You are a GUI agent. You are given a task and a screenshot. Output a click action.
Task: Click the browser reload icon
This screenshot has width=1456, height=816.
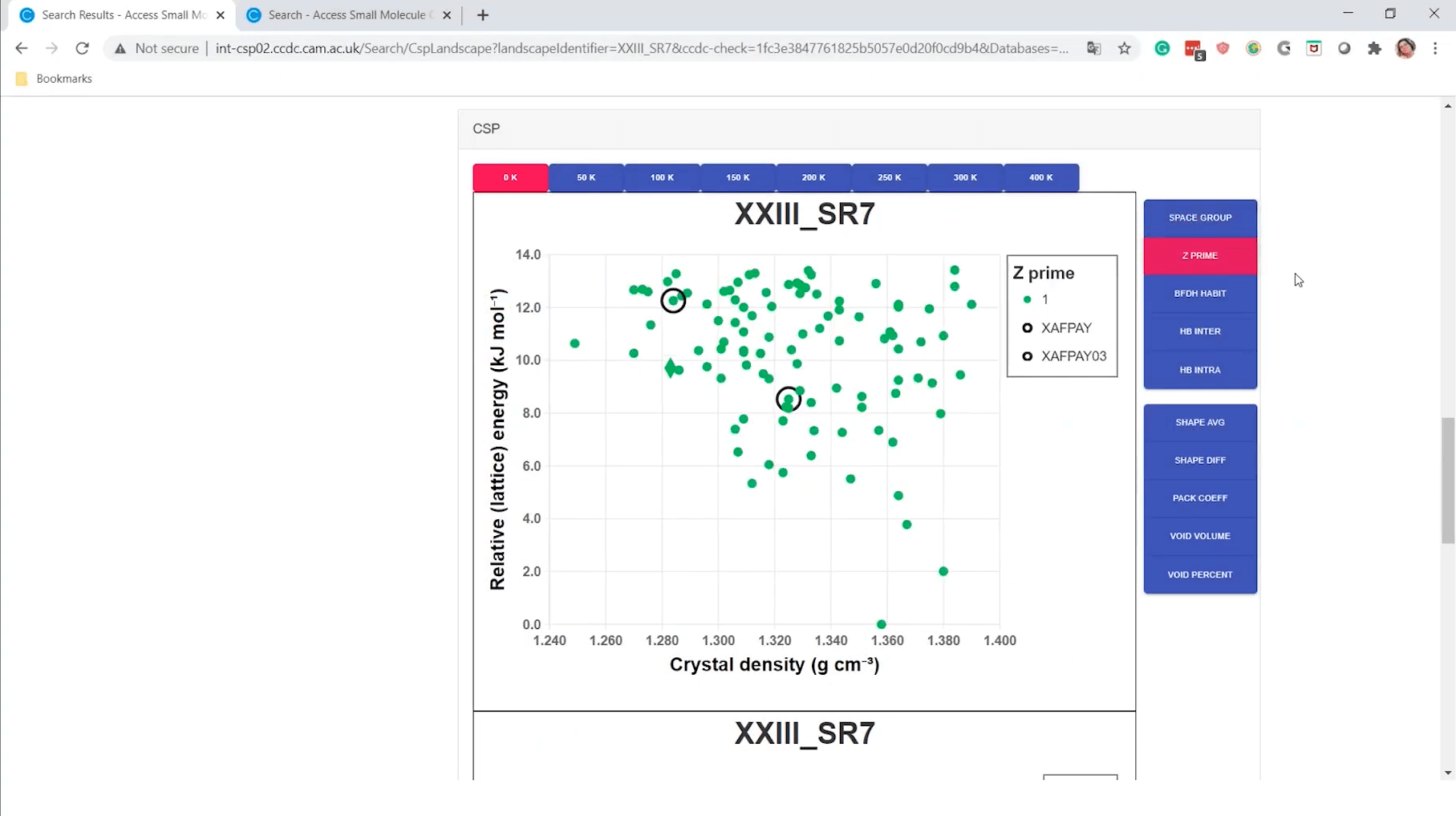point(82,48)
